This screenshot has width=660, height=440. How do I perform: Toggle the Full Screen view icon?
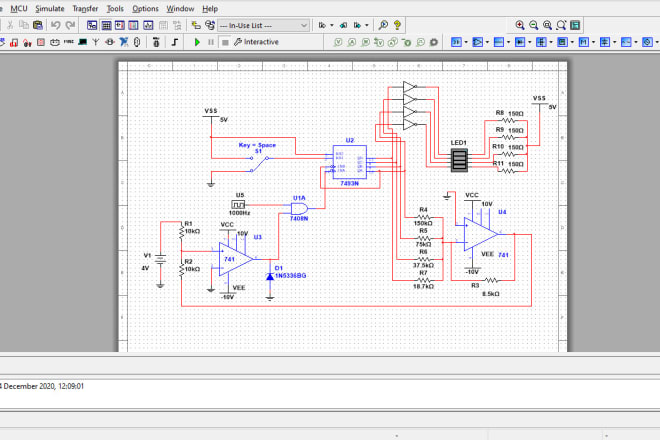click(575, 25)
